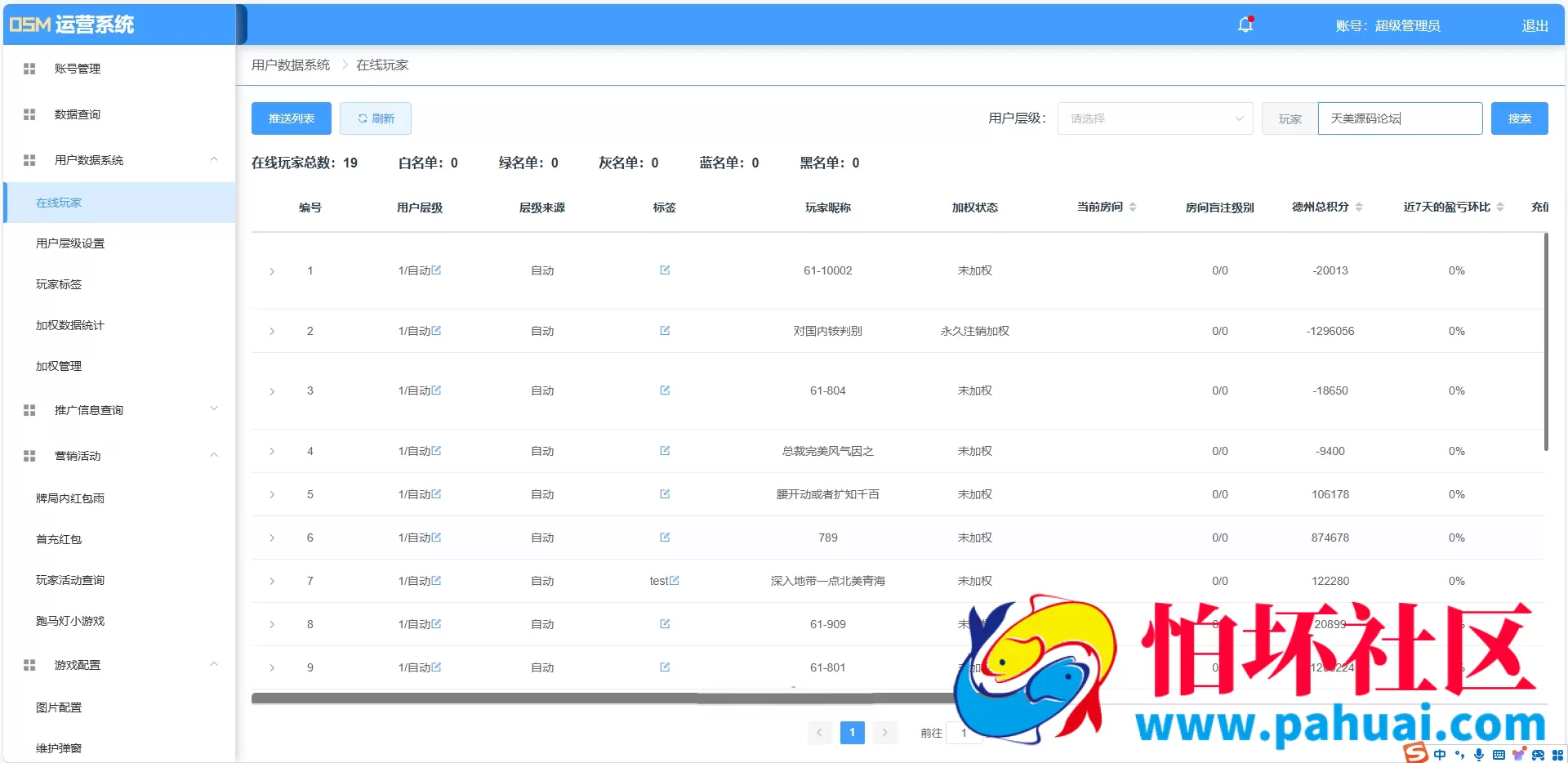This screenshot has width=1568, height=763.
Task: Edit user level for player 61-10002
Action: [x=436, y=270]
